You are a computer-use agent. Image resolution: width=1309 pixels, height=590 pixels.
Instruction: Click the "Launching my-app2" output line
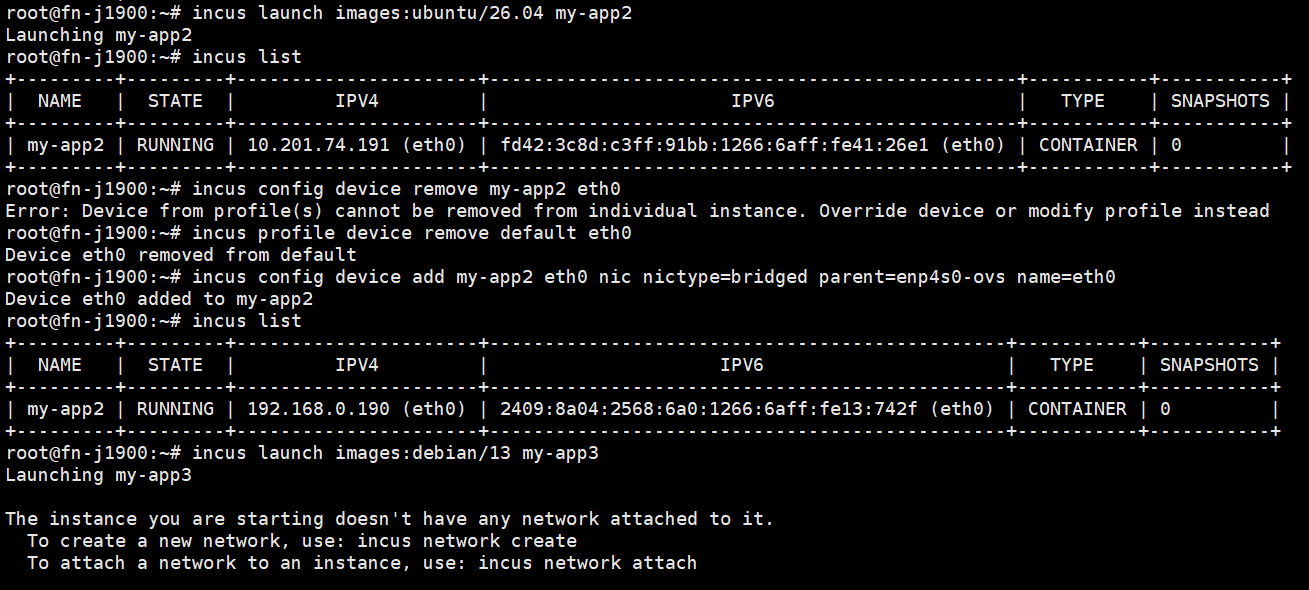98,35
